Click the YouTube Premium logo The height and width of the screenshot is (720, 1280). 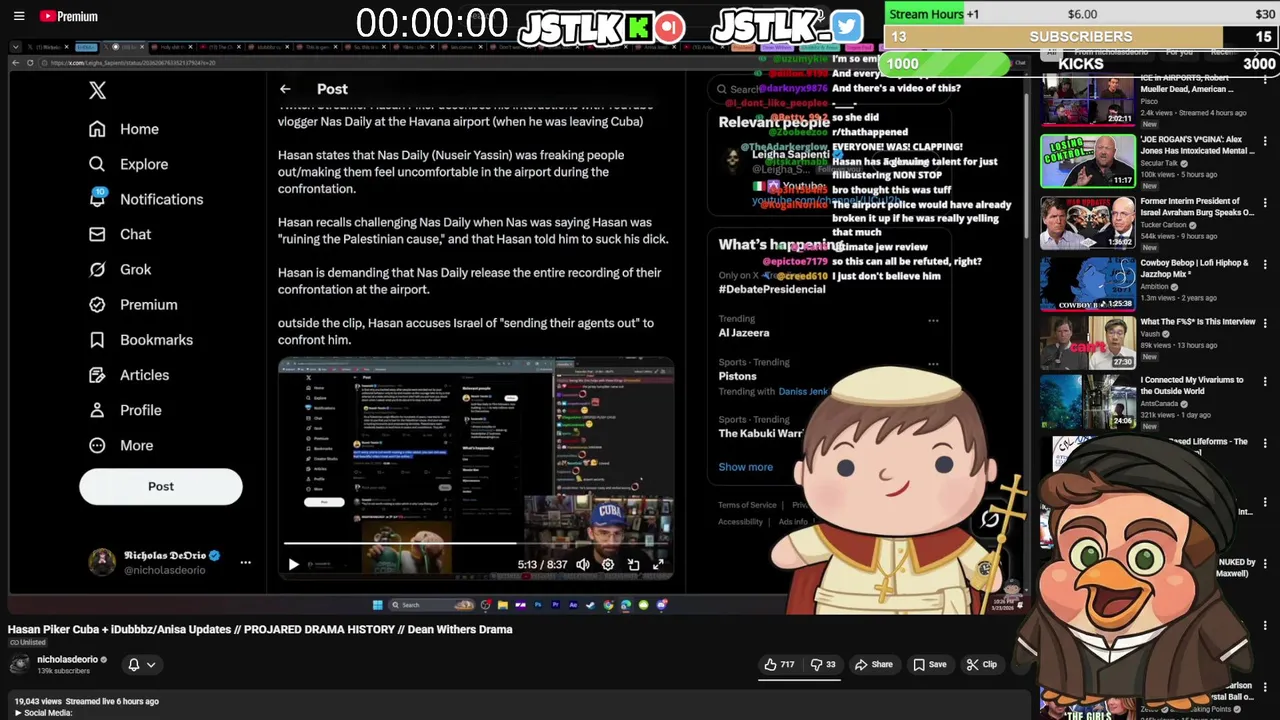(x=69, y=16)
